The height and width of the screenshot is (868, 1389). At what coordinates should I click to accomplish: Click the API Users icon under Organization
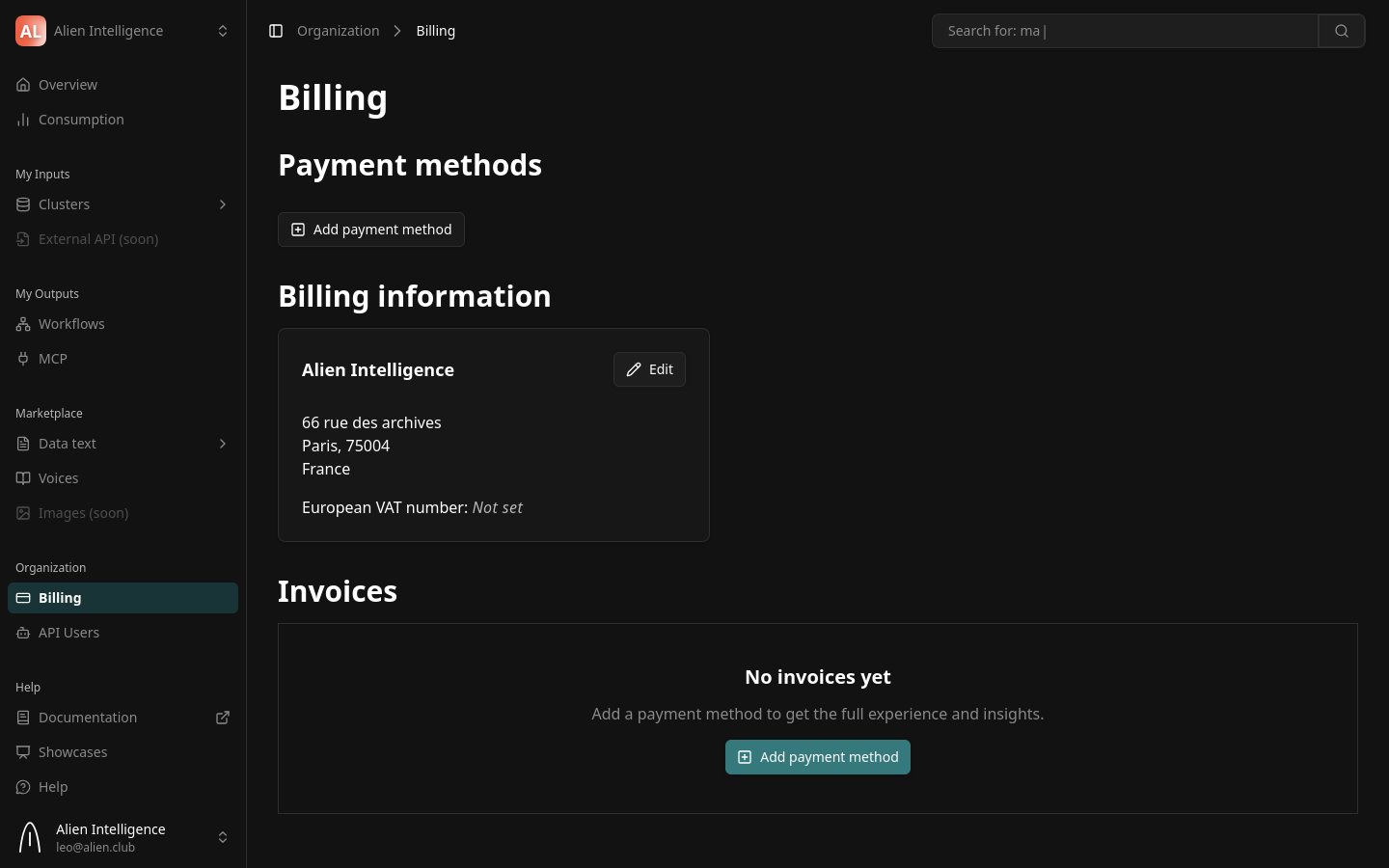23,633
